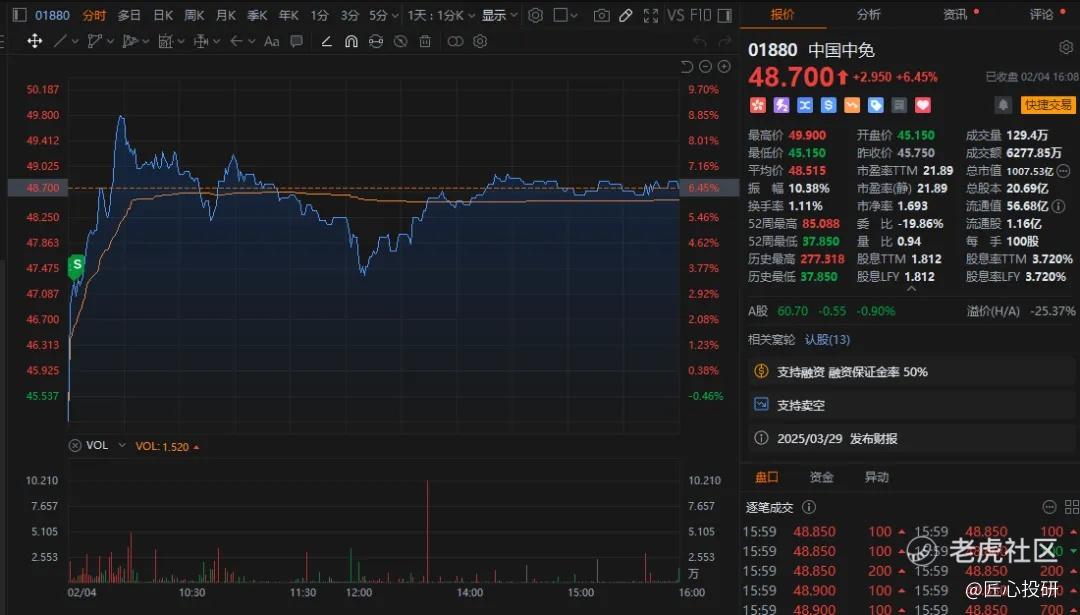Open drawing toolbar settings gear
1080x615 pixels.
480,41
